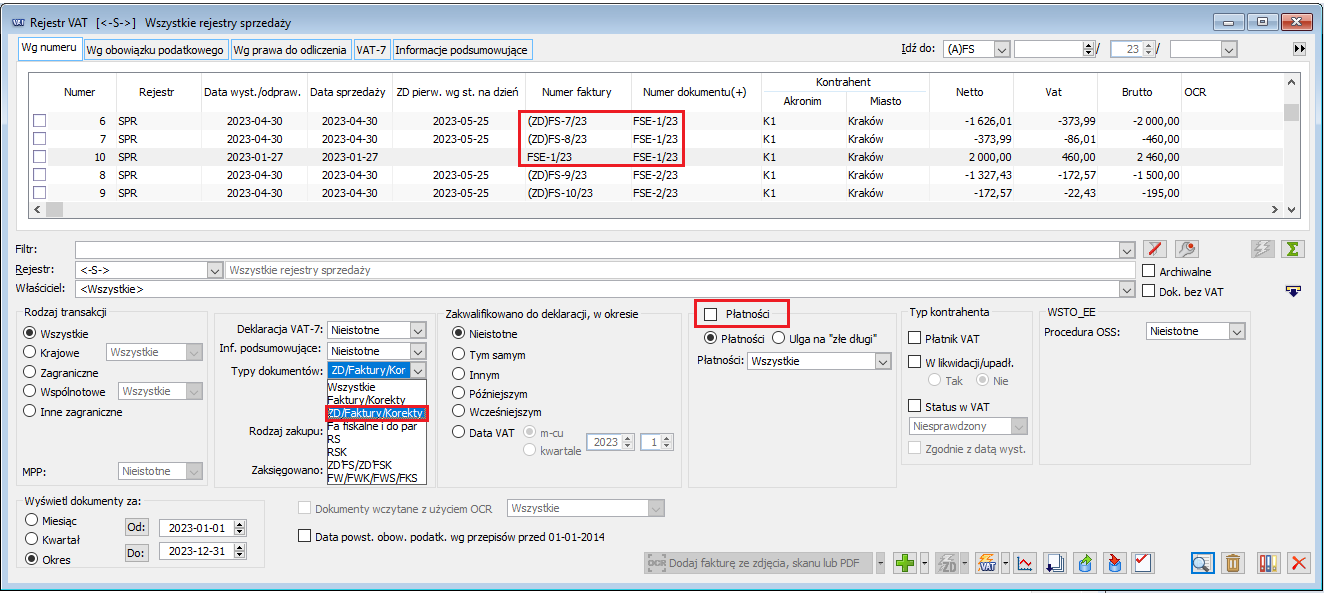1325x594 pixels.
Task: Select Krajowe transaction radio button
Action: pyautogui.click(x=32, y=352)
